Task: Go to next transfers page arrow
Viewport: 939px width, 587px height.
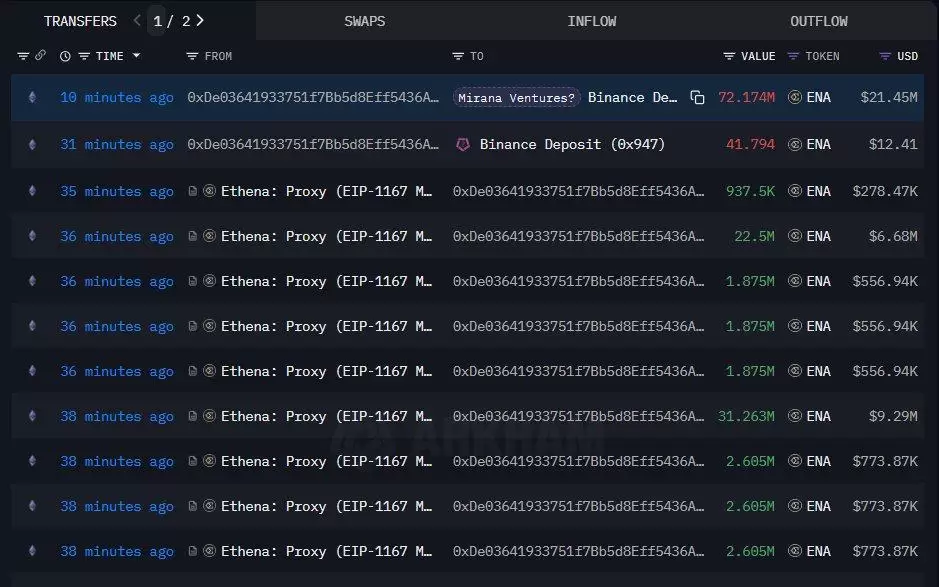Action: coord(200,20)
